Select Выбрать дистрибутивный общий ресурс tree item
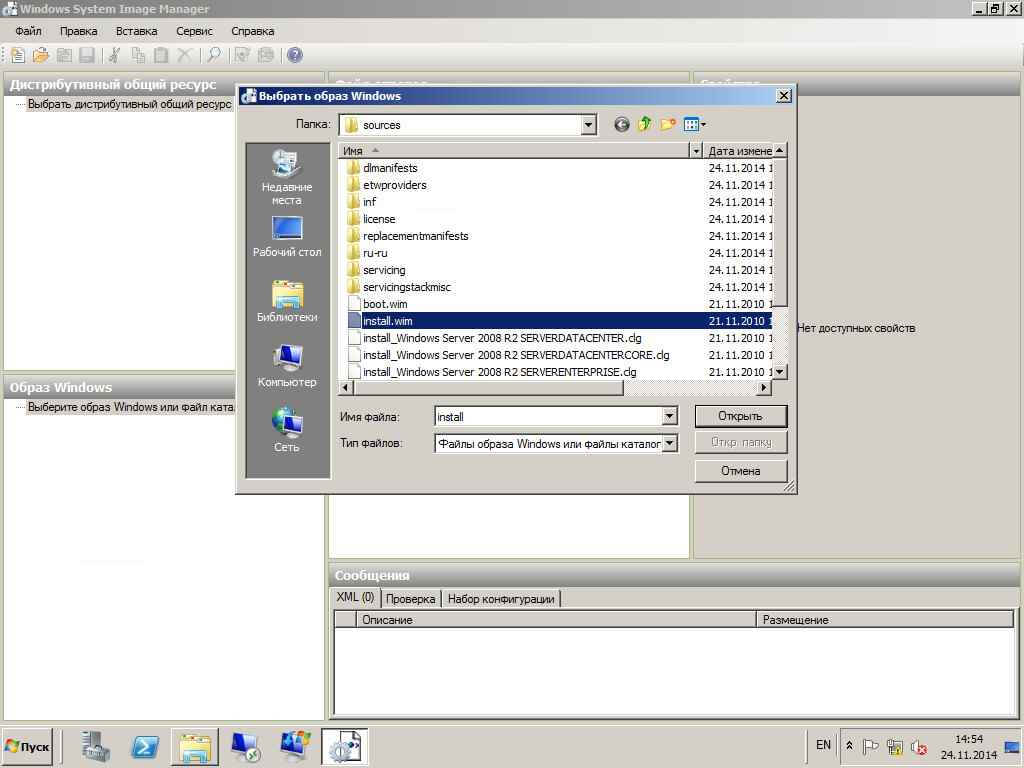The image size is (1024, 768). tap(129, 104)
